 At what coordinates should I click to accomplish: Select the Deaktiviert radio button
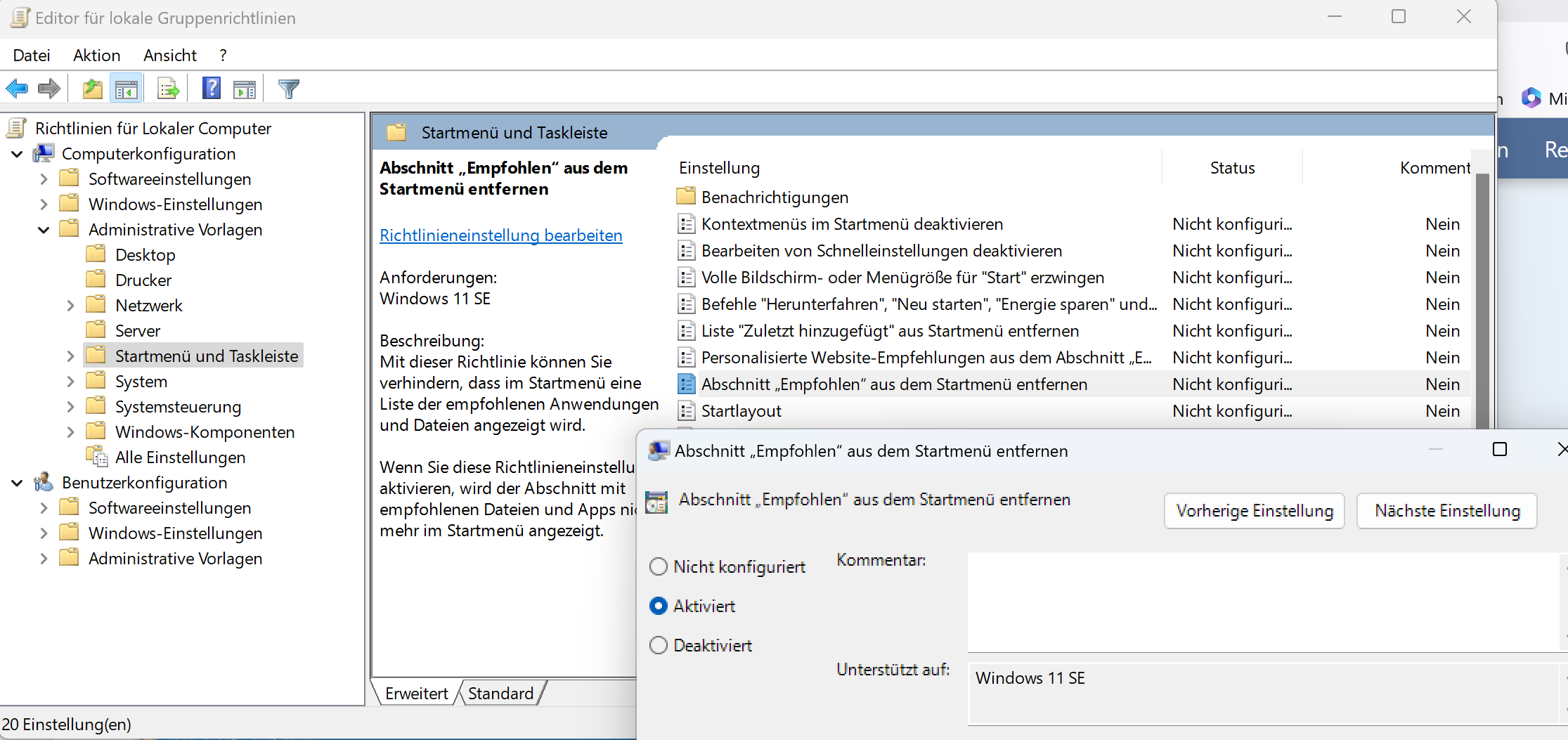pos(659,645)
